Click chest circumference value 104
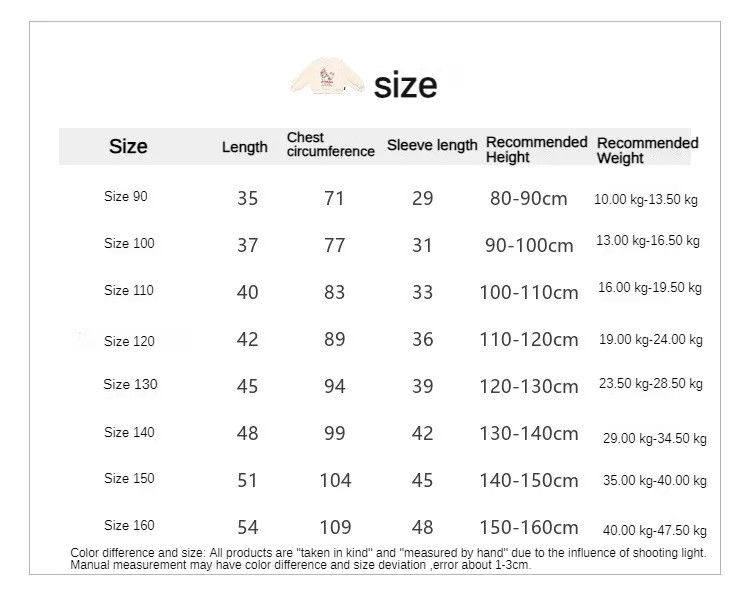750x590 pixels. tap(335, 480)
